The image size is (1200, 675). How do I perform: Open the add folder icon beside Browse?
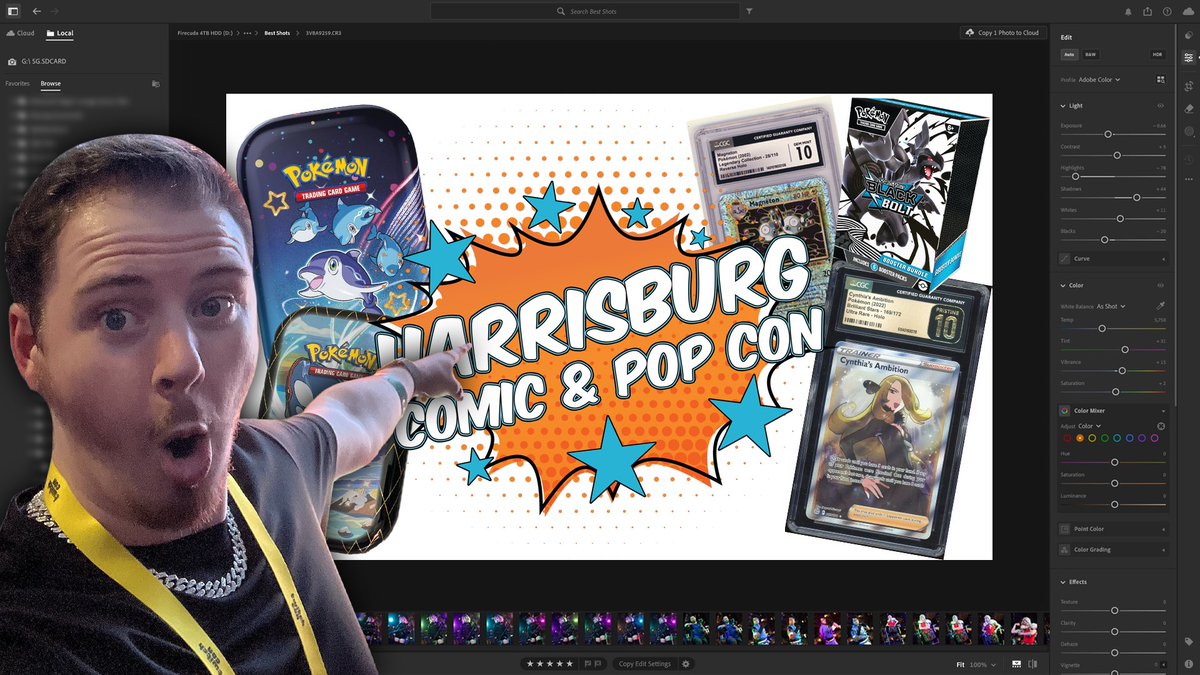coord(155,84)
